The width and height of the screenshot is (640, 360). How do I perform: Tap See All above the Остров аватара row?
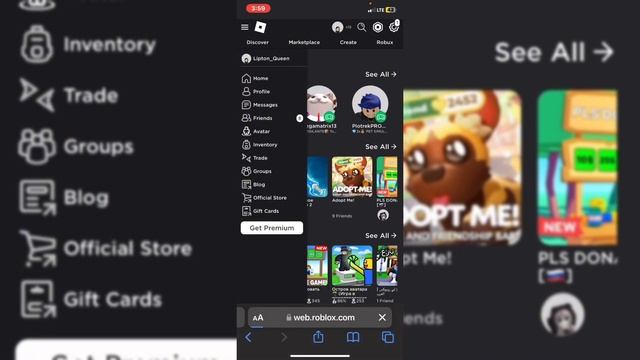[380, 236]
